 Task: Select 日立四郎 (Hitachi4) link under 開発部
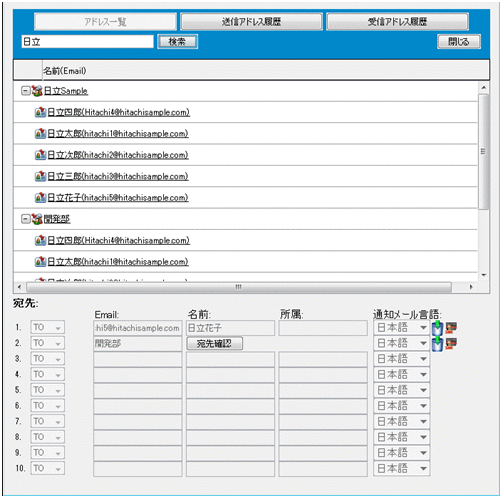118,240
